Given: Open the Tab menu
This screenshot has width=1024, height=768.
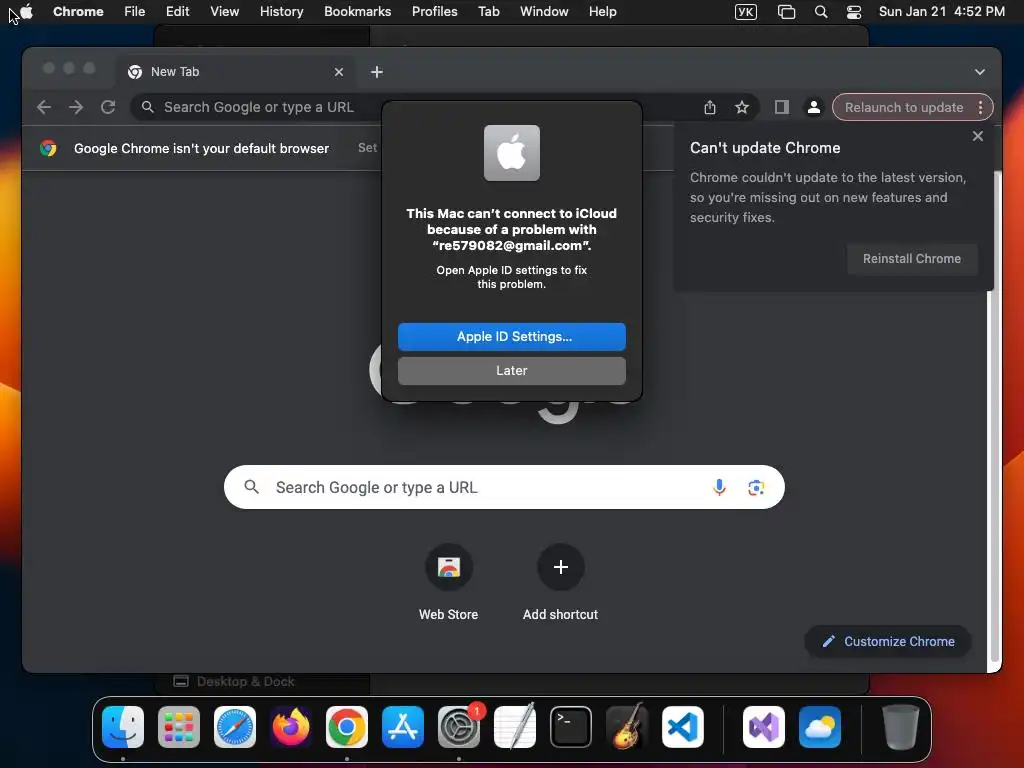Looking at the screenshot, I should (x=488, y=11).
